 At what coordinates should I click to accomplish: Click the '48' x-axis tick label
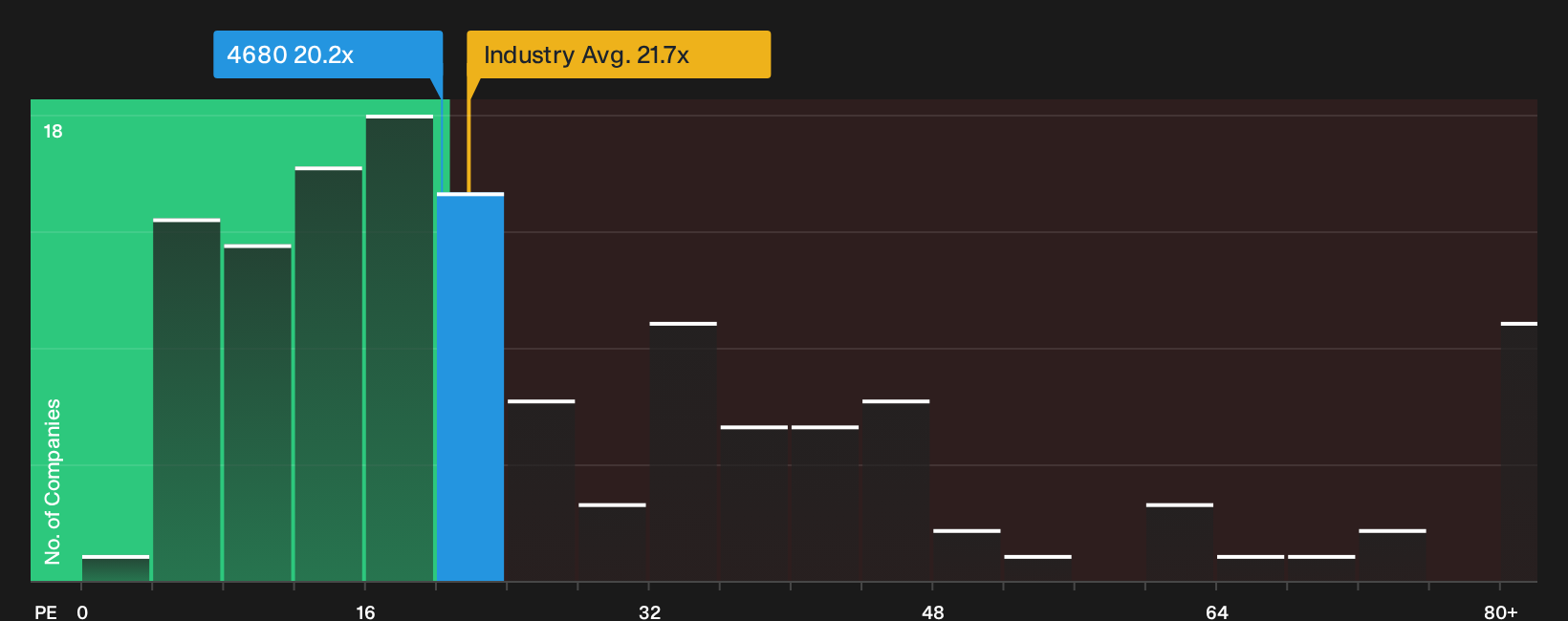pos(933,612)
